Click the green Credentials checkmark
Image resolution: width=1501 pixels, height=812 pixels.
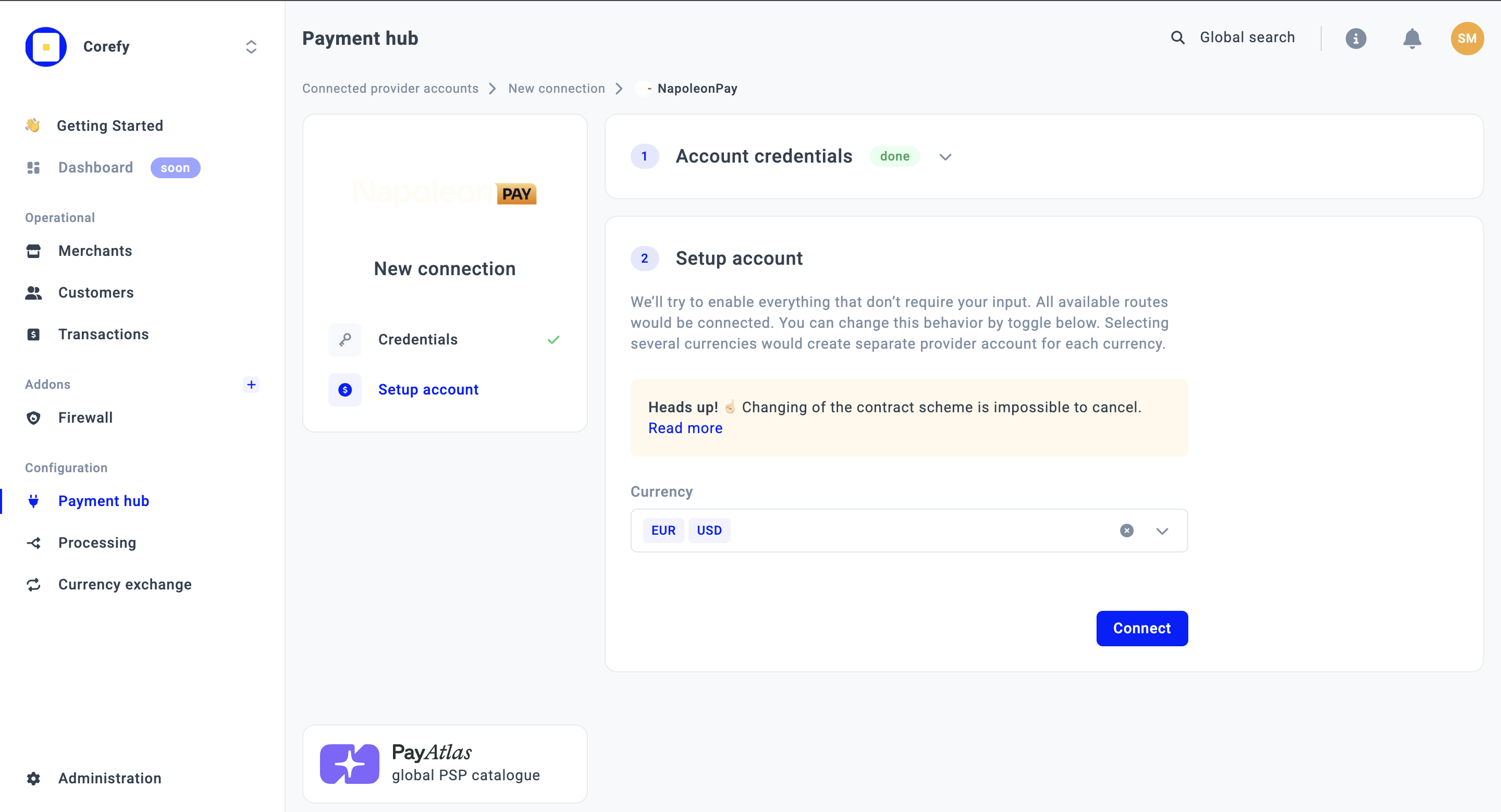tap(553, 340)
